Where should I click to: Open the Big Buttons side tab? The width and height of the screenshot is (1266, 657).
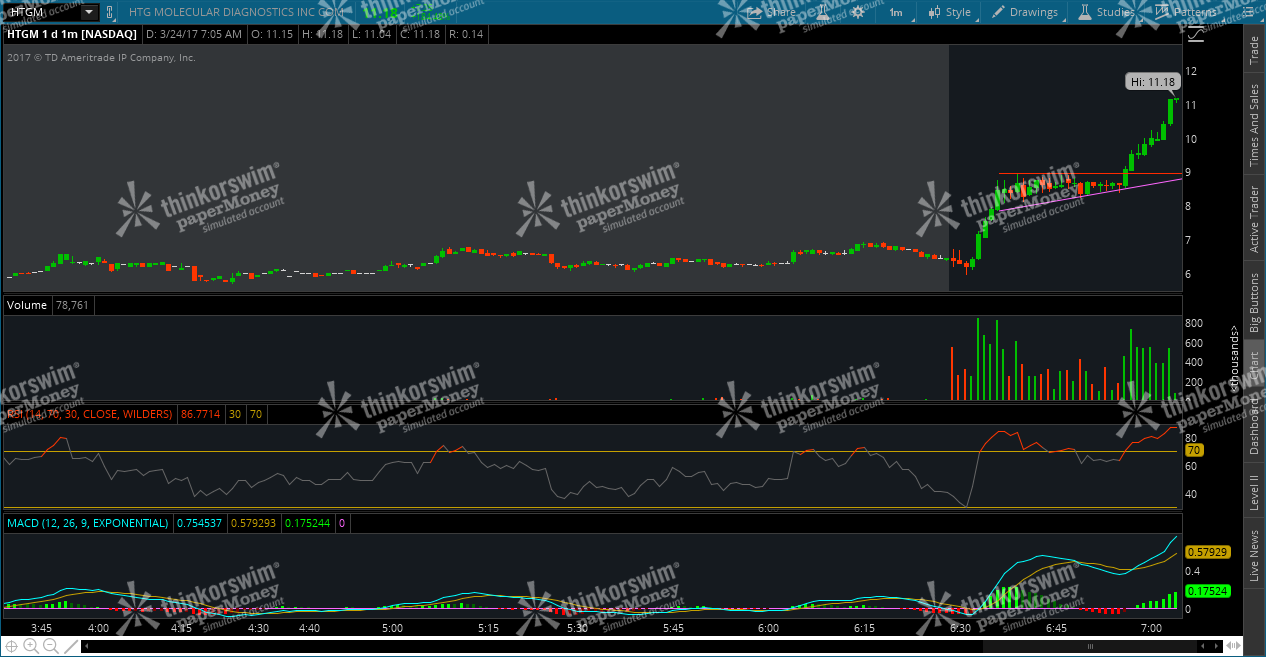coord(1254,302)
